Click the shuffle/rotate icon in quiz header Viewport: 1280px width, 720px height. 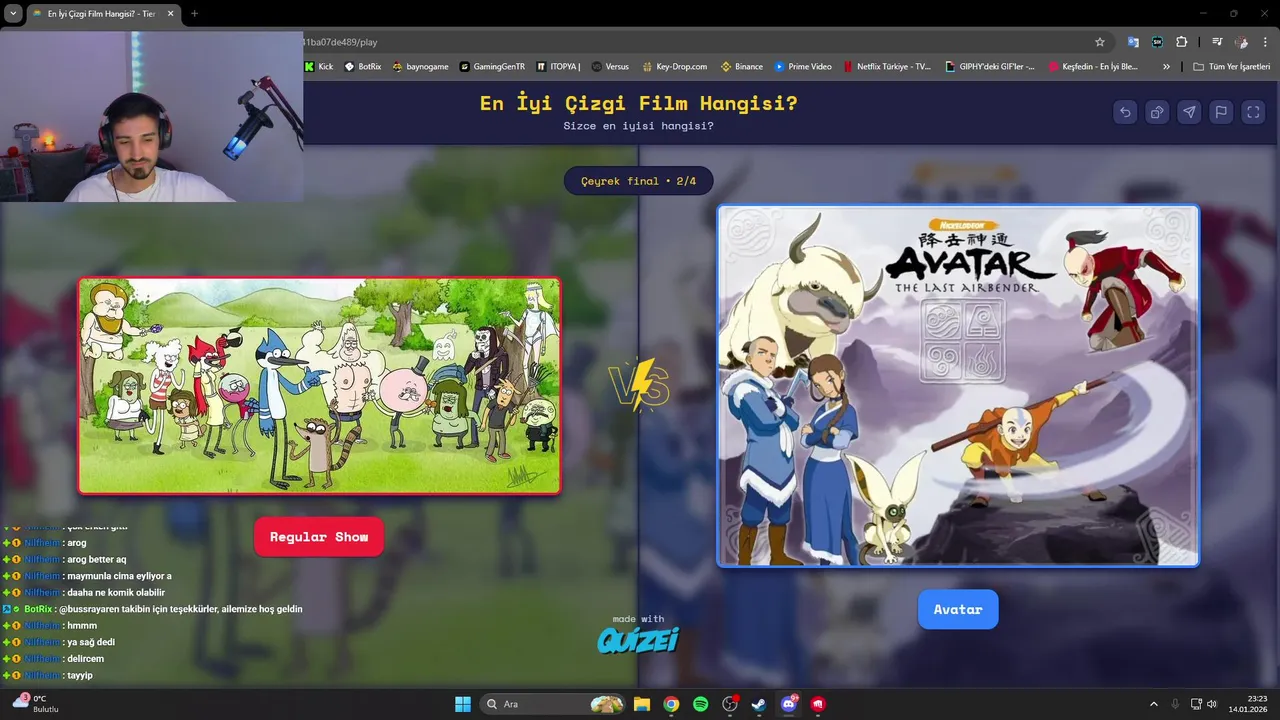coord(1157,112)
